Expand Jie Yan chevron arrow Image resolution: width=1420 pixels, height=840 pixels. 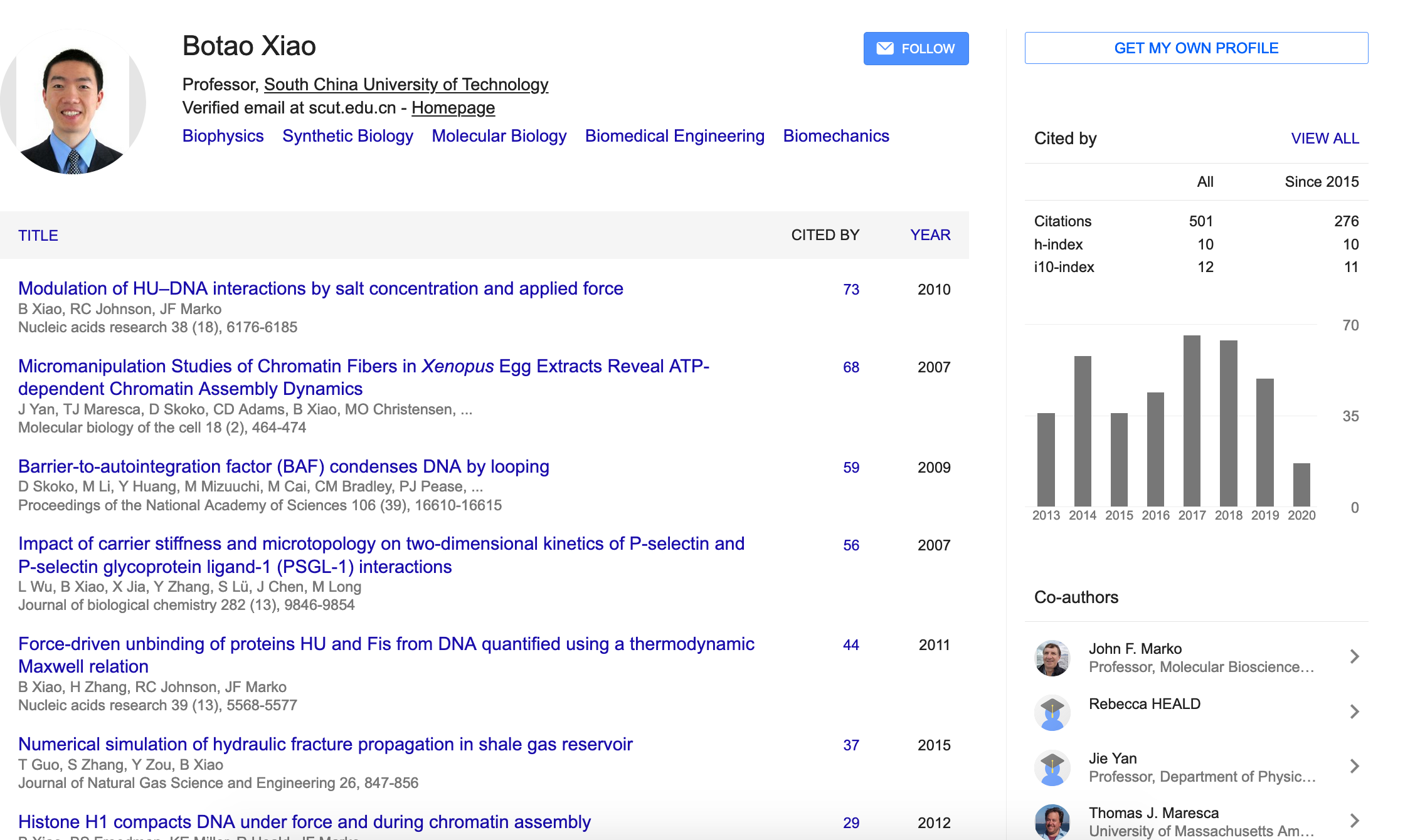1354,766
